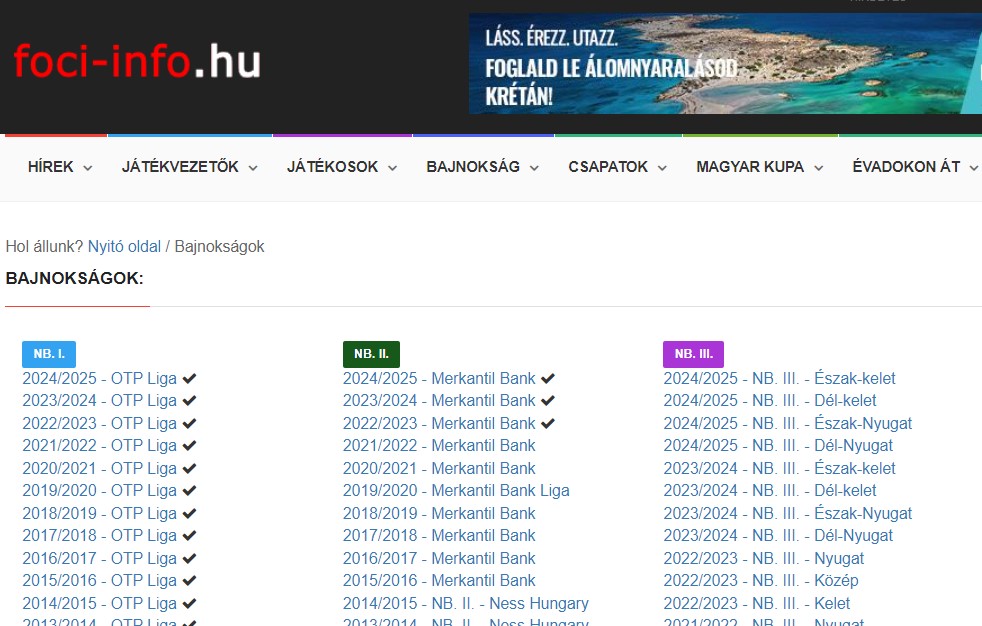Open the CSAPATOK menu
The width and height of the screenshot is (982, 626).
point(618,167)
